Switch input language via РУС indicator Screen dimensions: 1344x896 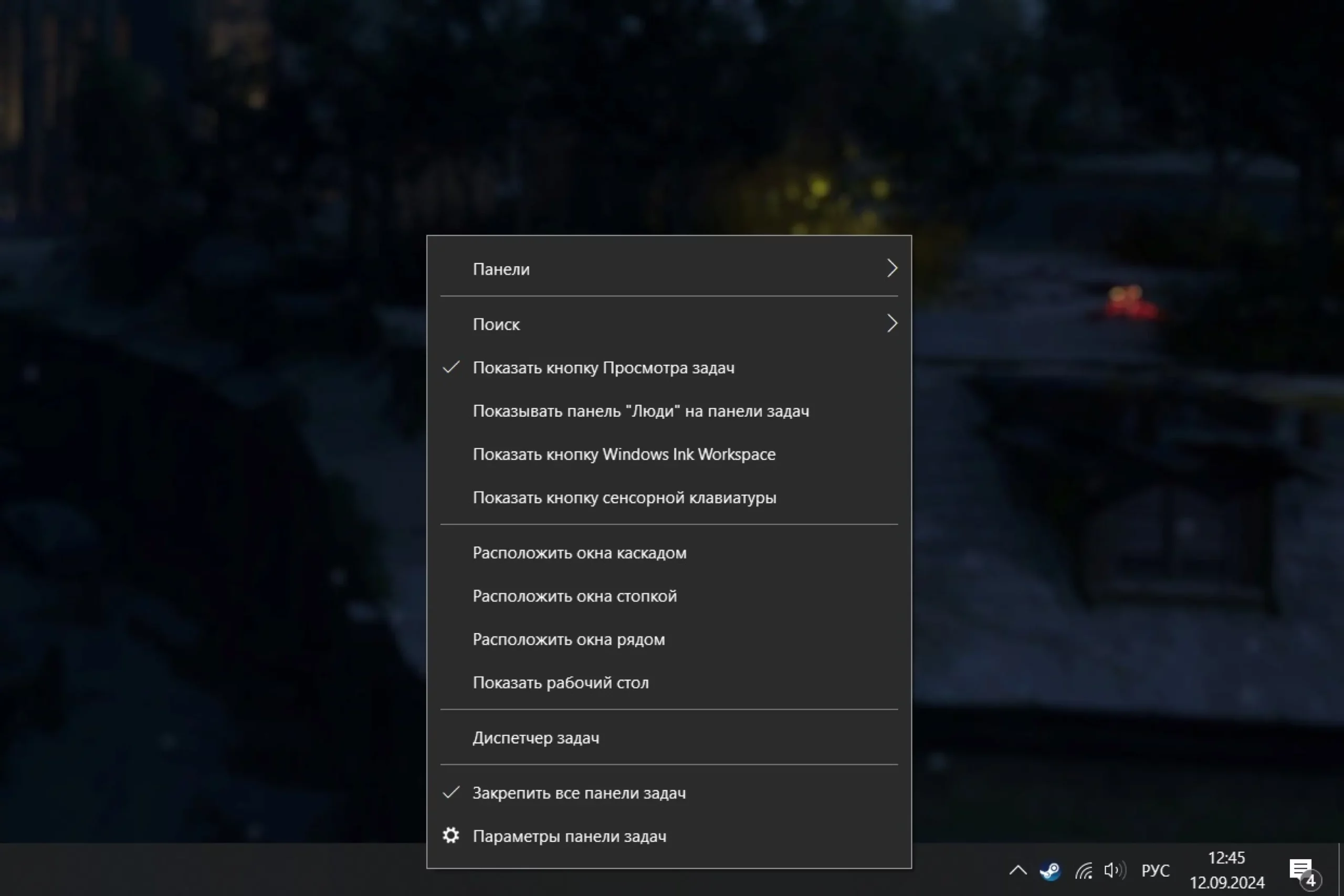pyautogui.click(x=1156, y=871)
